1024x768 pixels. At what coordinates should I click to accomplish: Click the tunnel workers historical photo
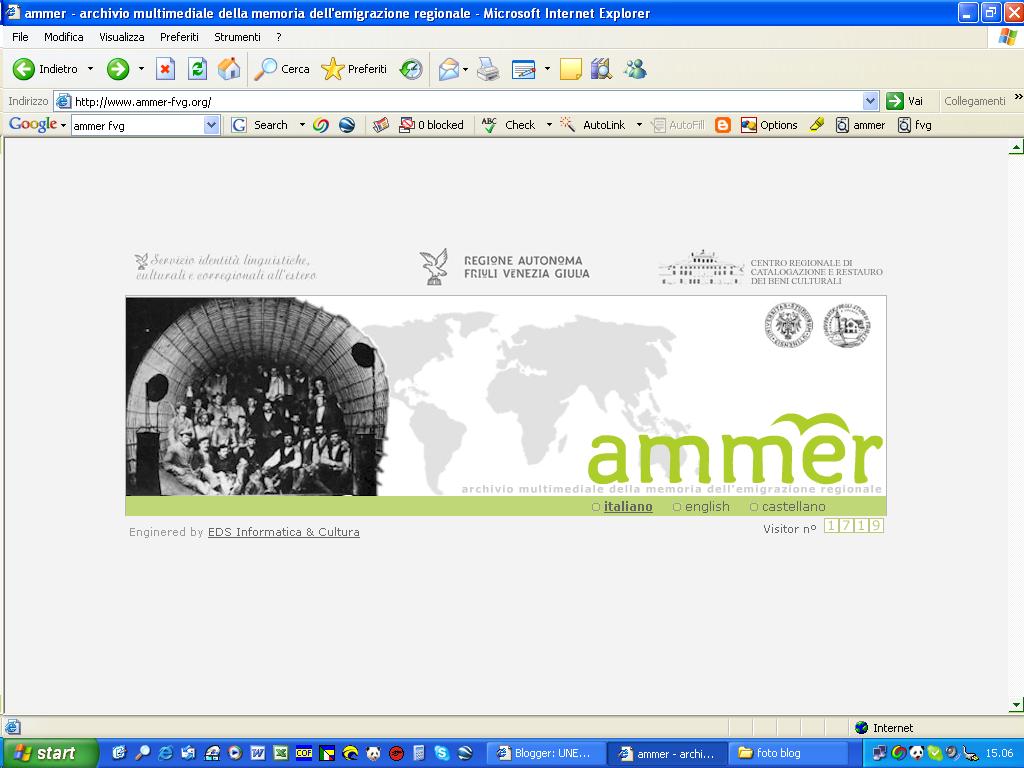point(257,396)
